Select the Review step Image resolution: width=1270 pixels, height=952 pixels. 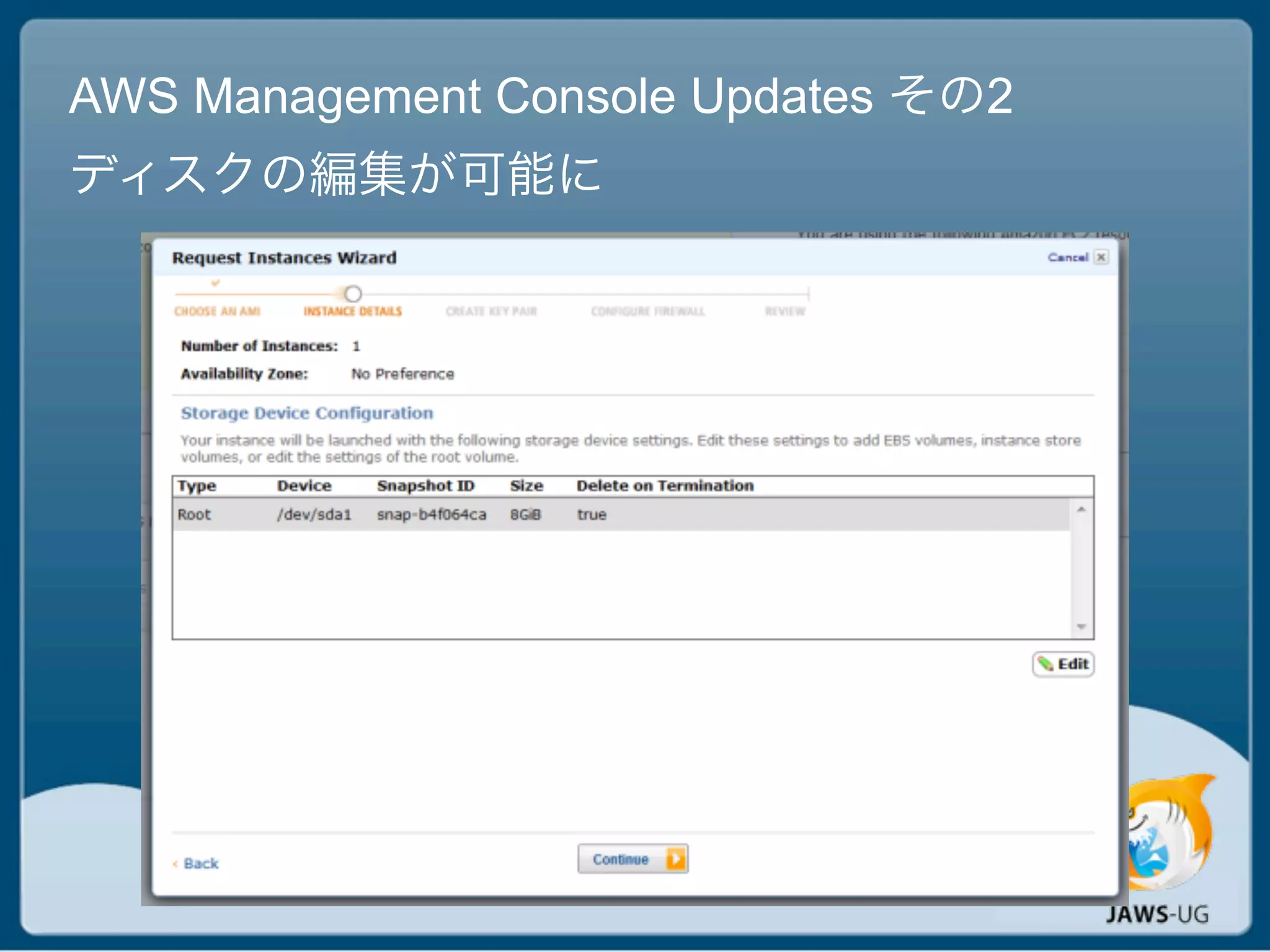pyautogui.click(x=785, y=311)
